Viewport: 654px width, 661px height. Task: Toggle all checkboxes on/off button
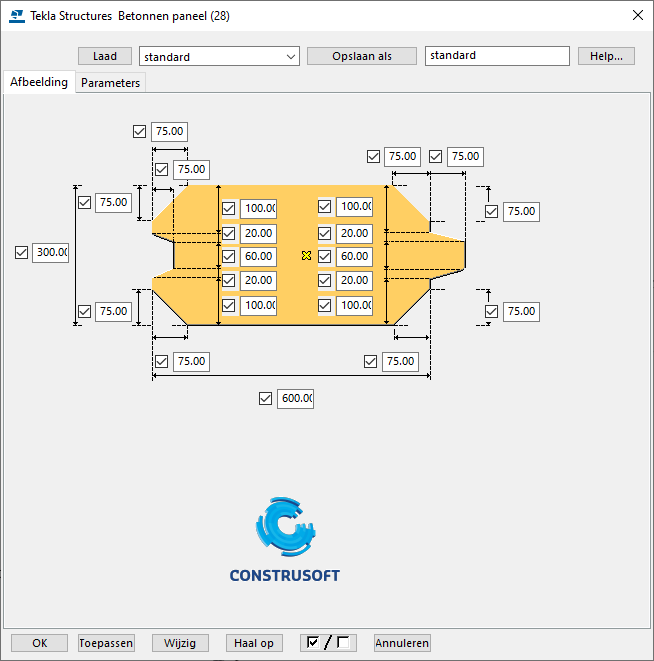(x=329, y=643)
